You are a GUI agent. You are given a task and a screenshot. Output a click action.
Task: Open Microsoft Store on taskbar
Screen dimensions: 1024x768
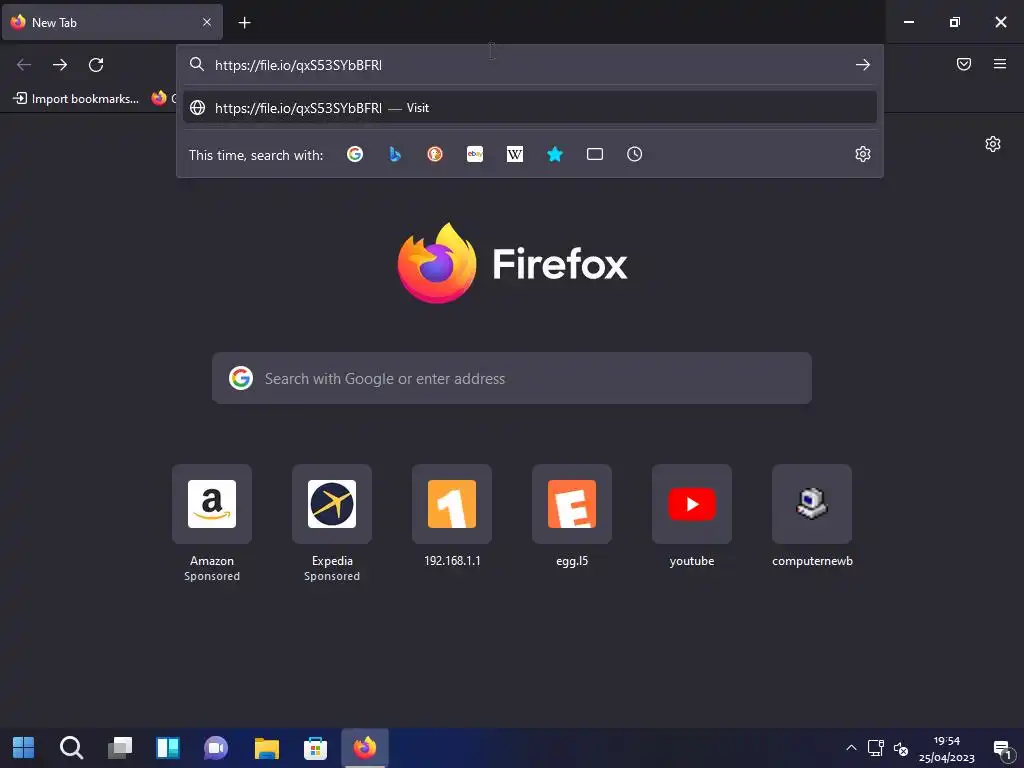click(315, 748)
